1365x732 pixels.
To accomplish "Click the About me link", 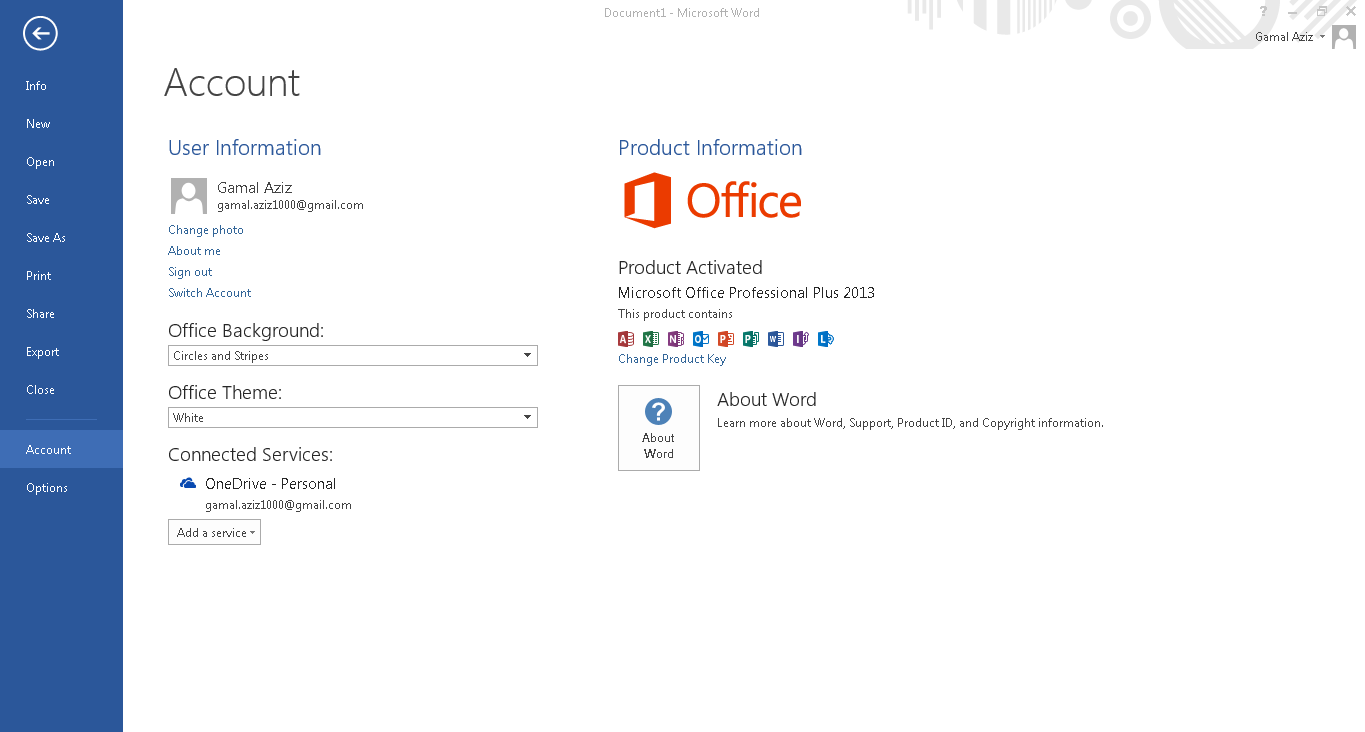I will point(194,251).
